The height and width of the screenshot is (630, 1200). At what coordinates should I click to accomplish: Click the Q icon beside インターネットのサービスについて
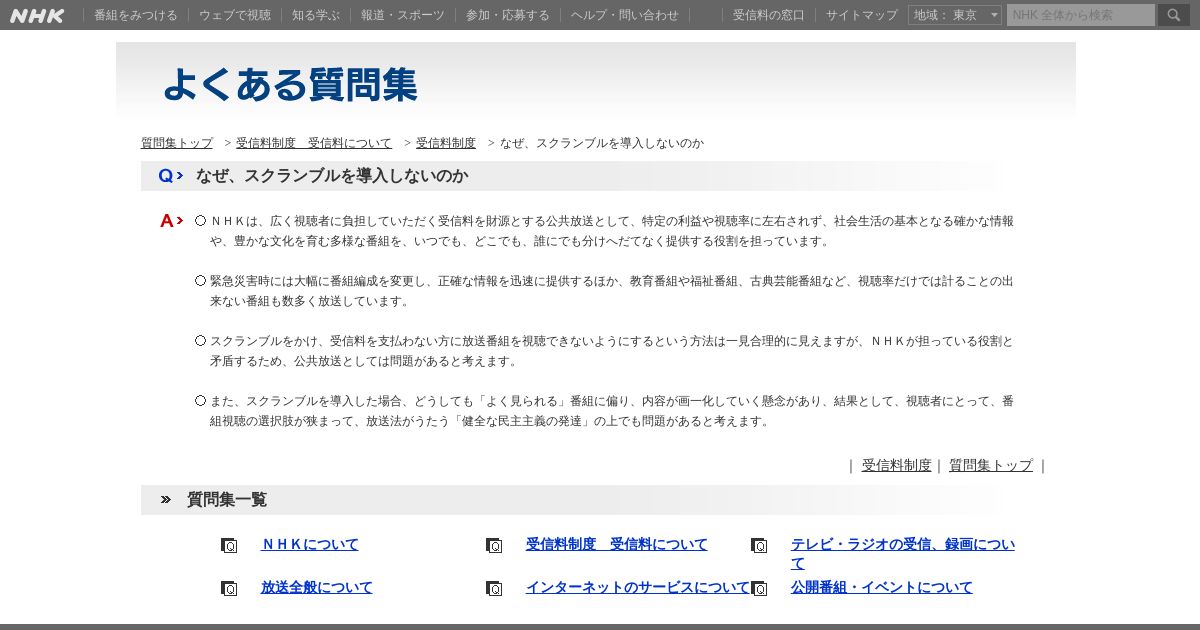click(494, 588)
